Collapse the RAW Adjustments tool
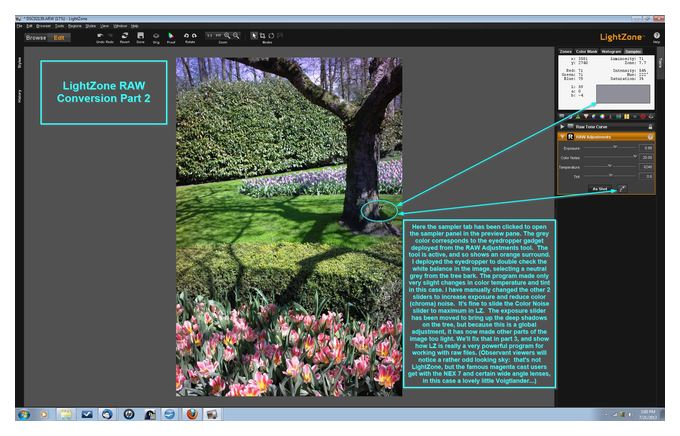 pos(562,137)
